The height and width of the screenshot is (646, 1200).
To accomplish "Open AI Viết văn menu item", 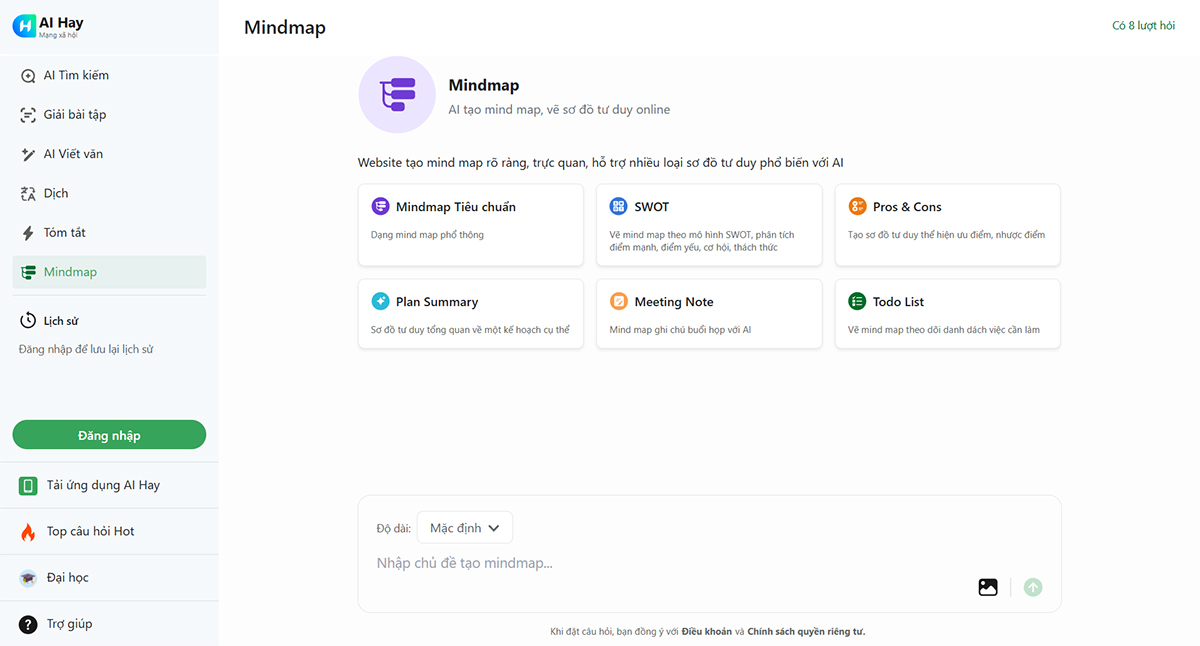I will click(109, 154).
